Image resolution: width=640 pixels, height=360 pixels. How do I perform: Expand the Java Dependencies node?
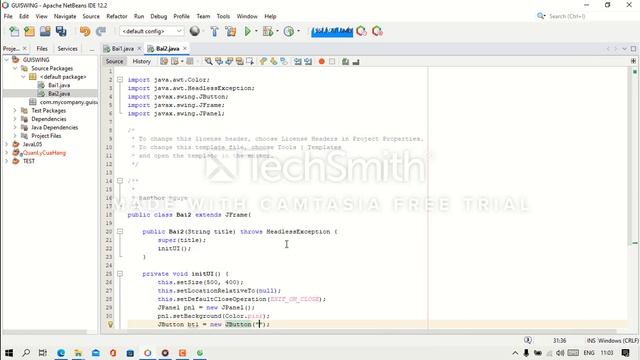[15, 127]
